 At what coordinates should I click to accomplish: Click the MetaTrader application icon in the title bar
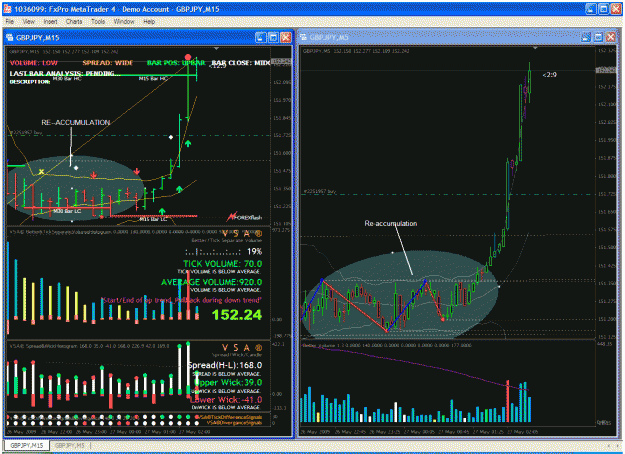tap(7, 8)
